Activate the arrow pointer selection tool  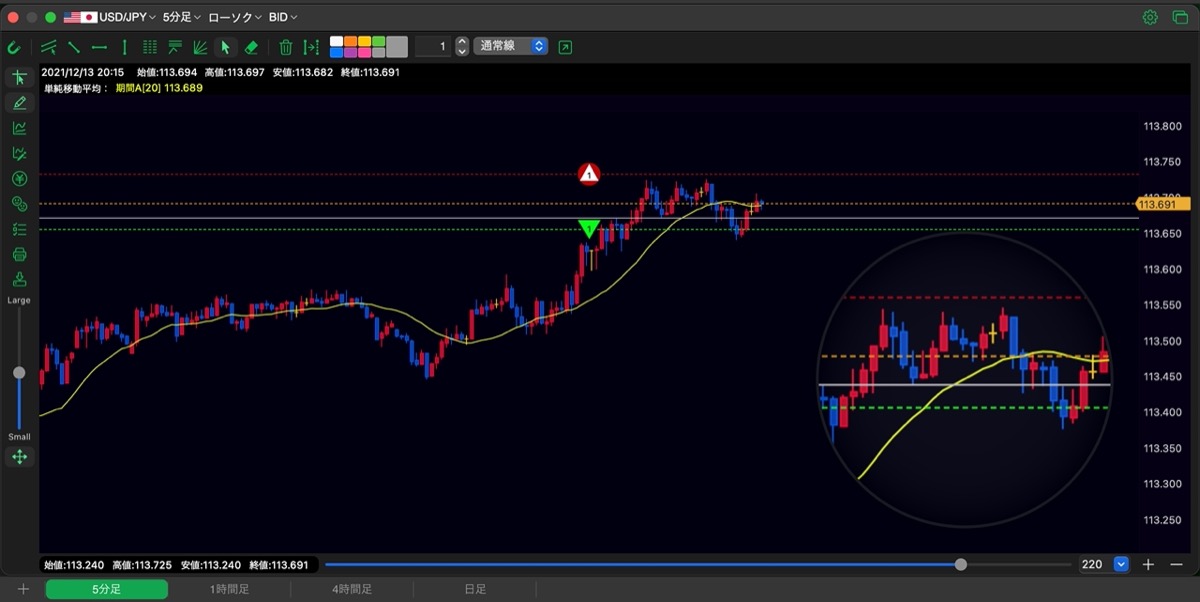[x=225, y=46]
